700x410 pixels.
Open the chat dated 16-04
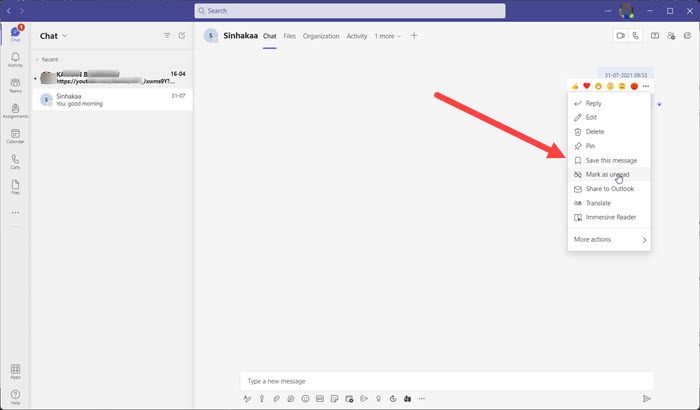[112, 77]
